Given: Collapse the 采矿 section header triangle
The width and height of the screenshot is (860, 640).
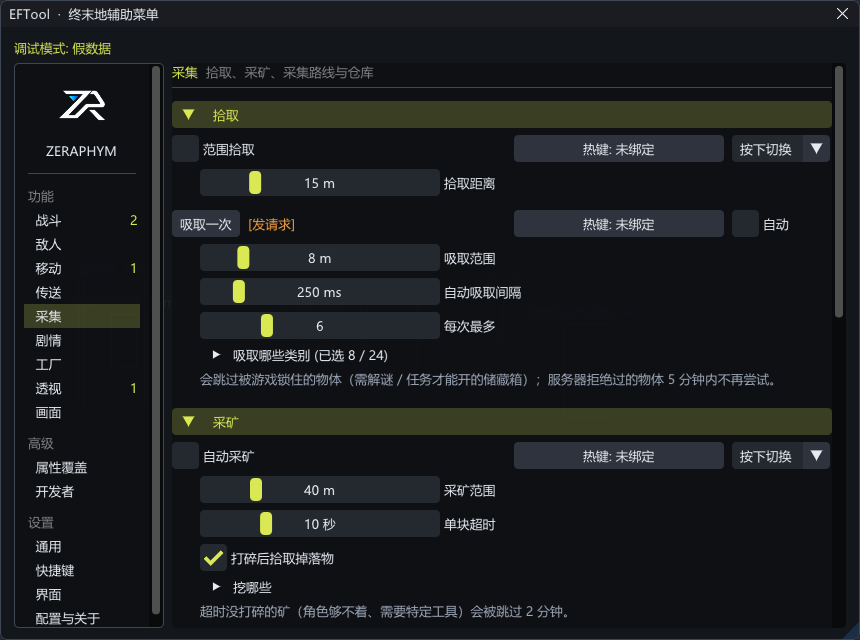Looking at the screenshot, I should [189, 422].
